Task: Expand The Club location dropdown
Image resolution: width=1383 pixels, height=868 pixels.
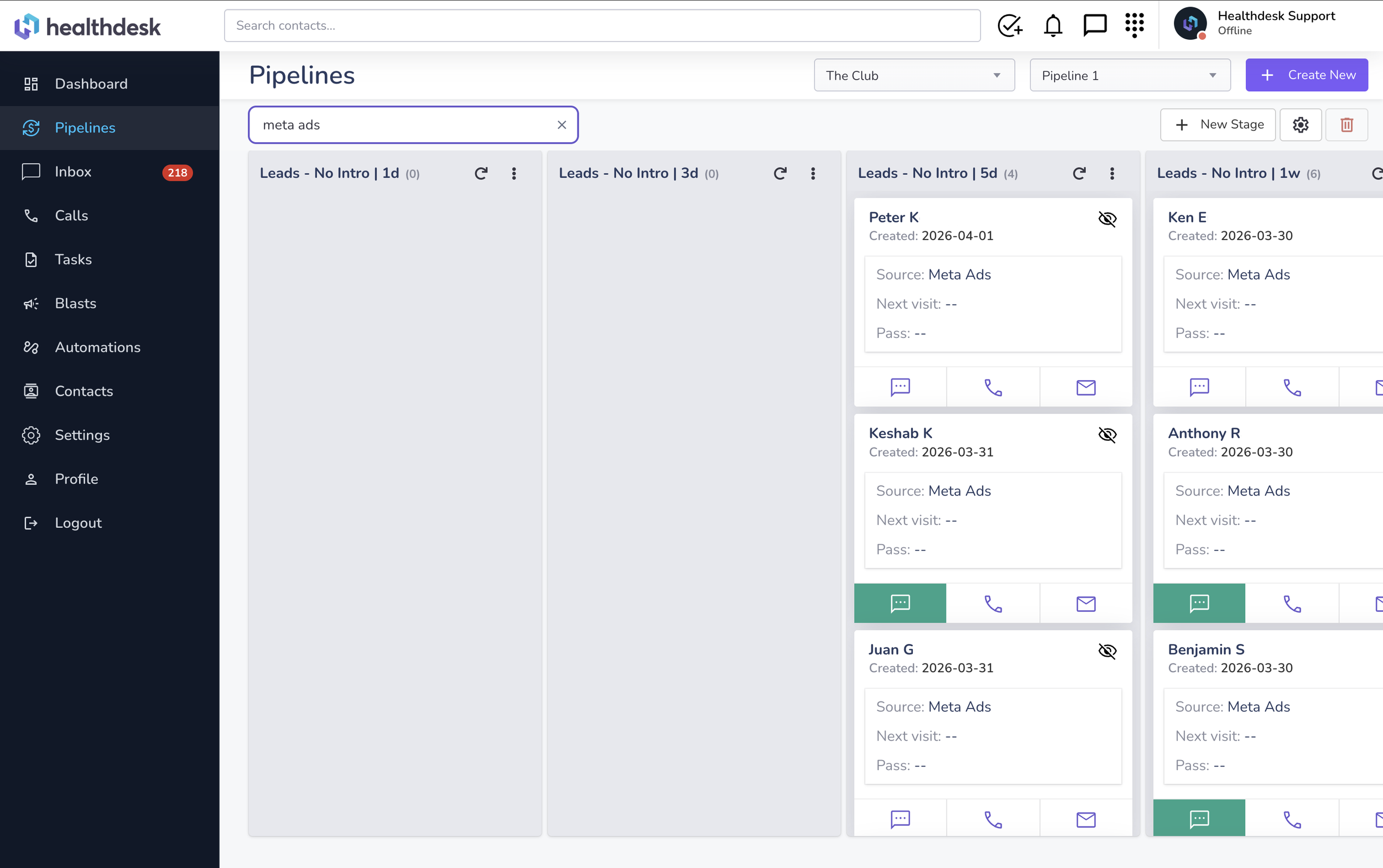Action: pos(914,75)
